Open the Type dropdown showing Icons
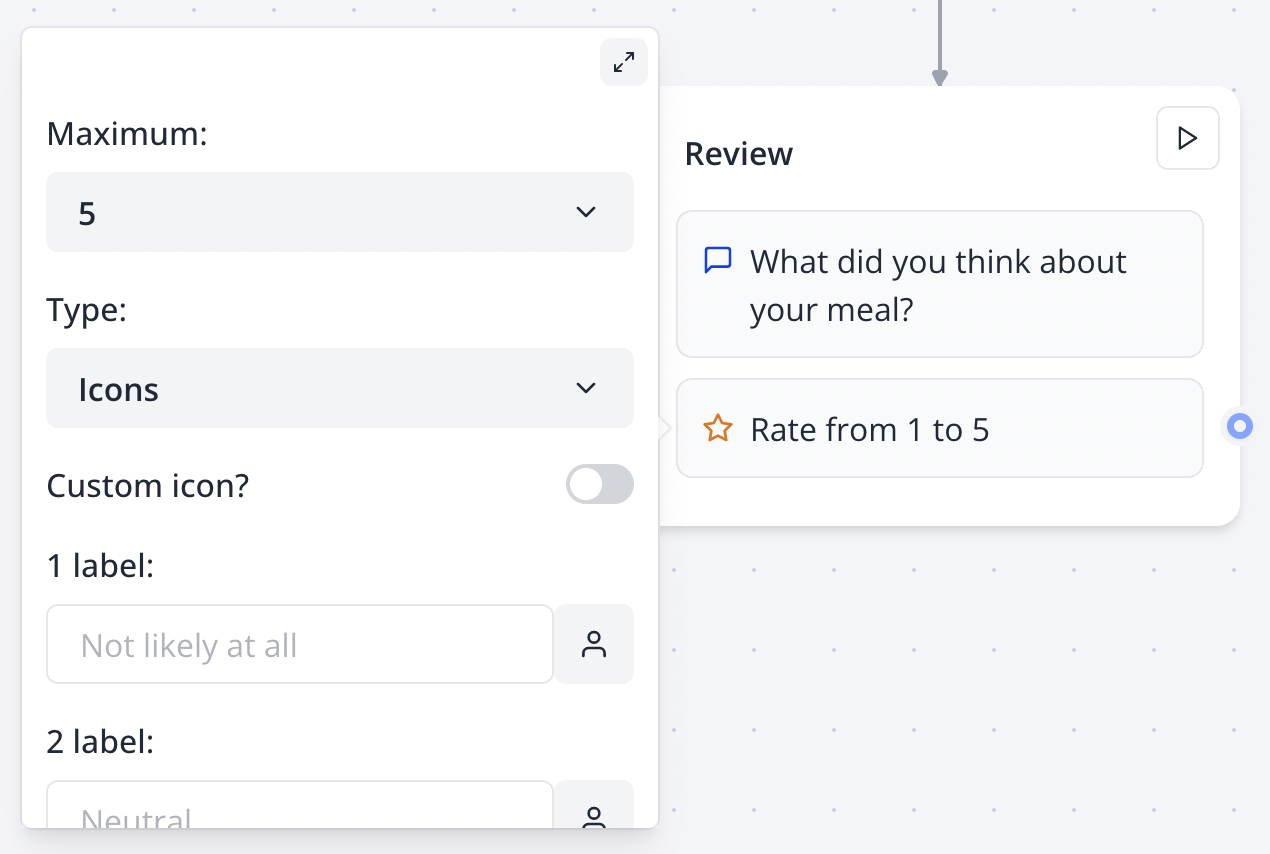Image resolution: width=1270 pixels, height=854 pixels. tap(340, 388)
